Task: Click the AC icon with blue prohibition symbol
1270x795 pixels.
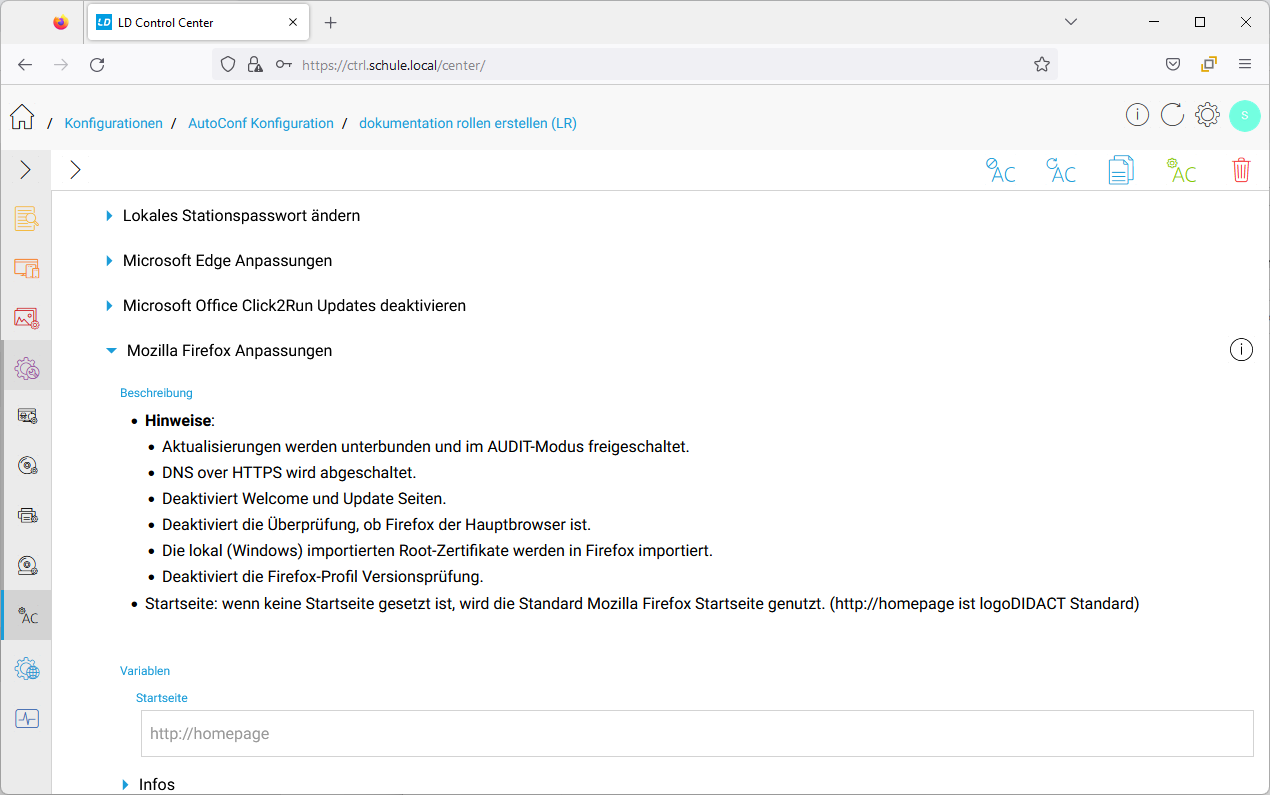Action: (x=1000, y=170)
